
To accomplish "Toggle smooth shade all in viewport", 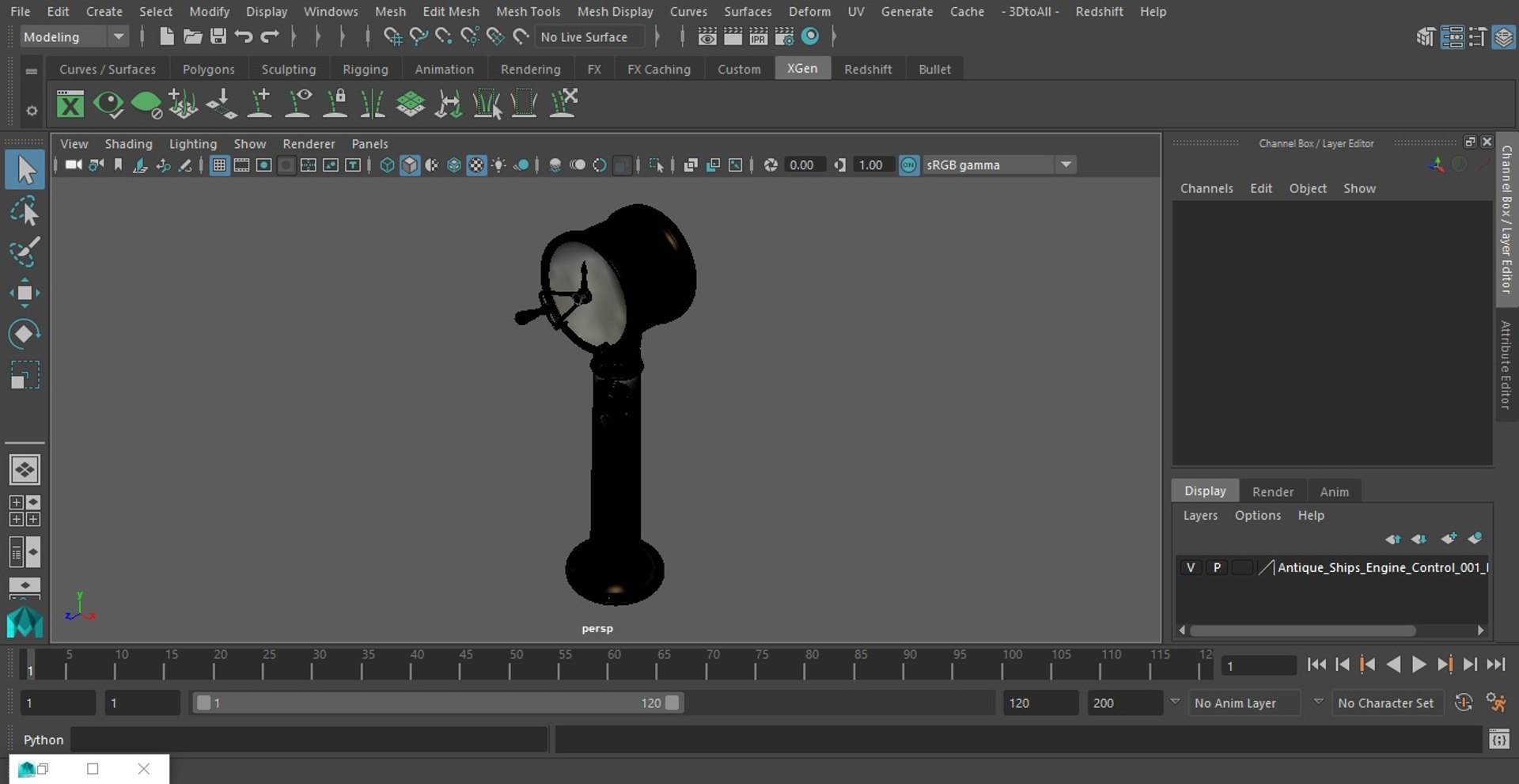I will [x=409, y=165].
